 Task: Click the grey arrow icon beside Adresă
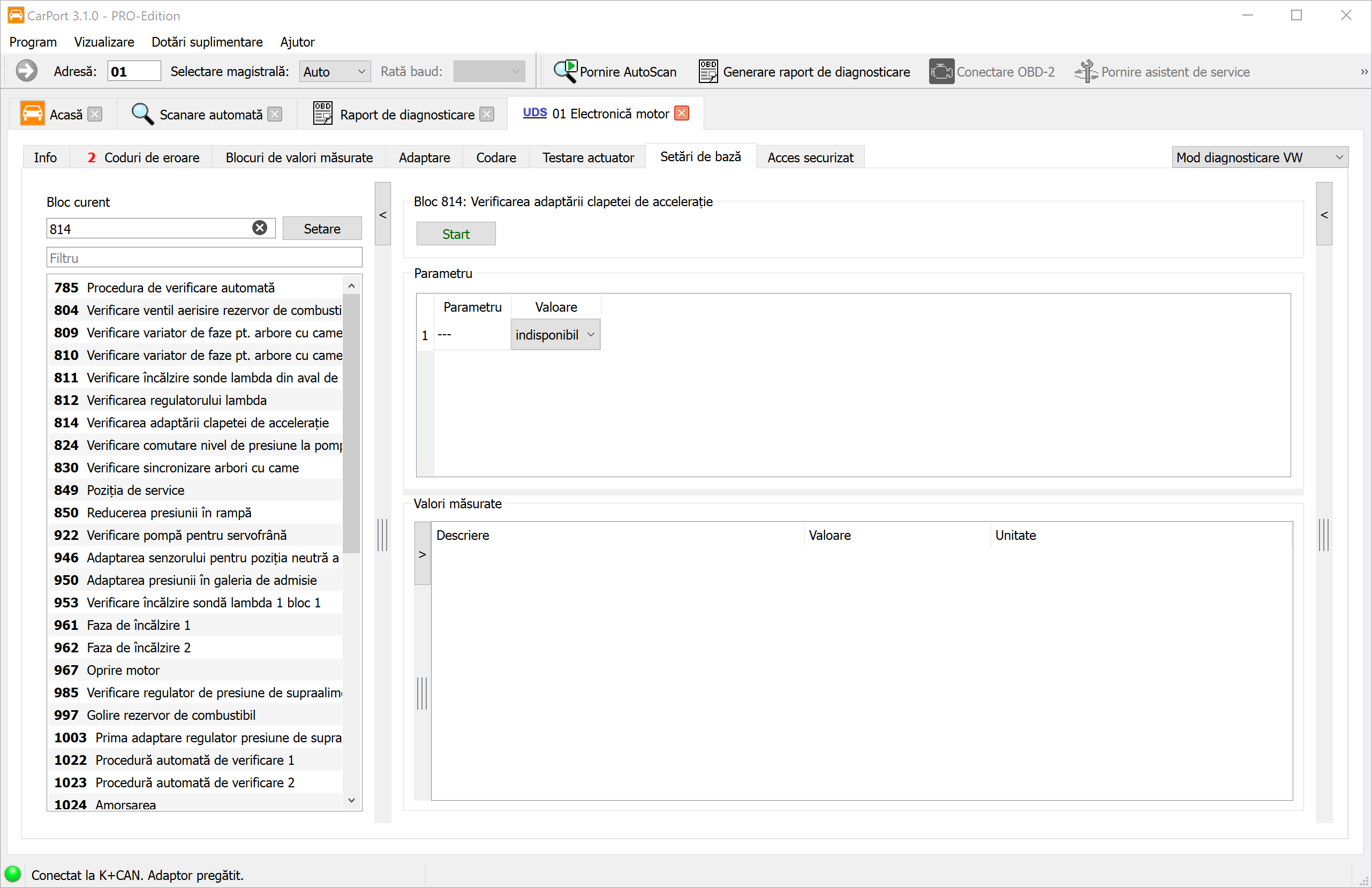[26, 72]
